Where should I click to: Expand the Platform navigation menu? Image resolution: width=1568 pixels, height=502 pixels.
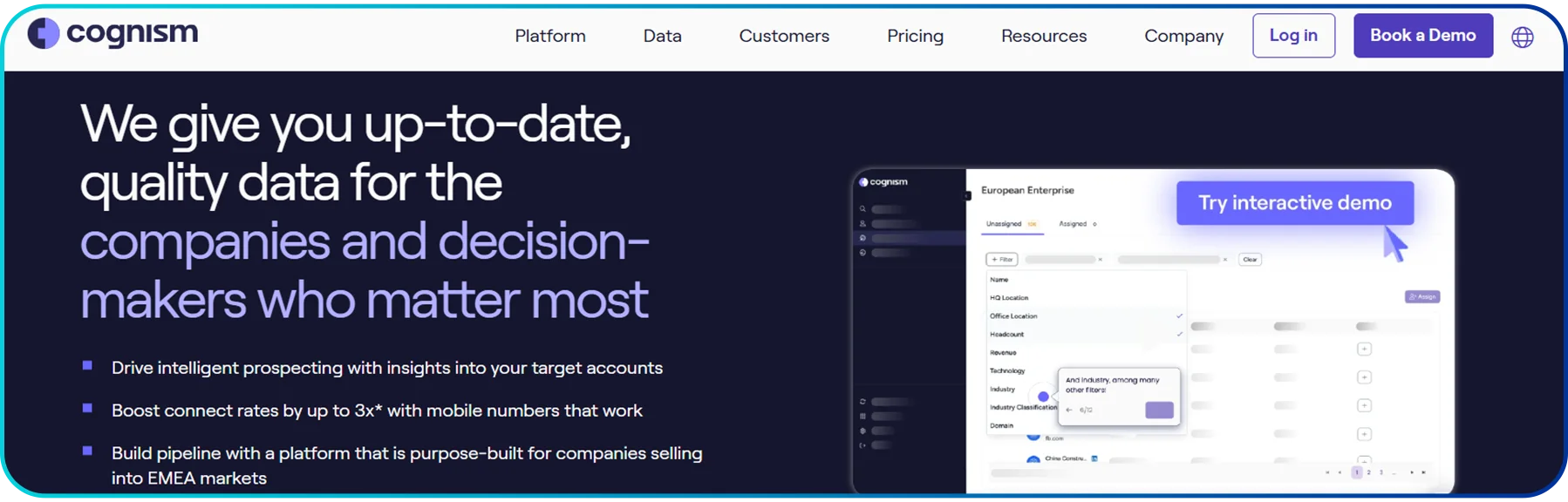click(x=549, y=36)
